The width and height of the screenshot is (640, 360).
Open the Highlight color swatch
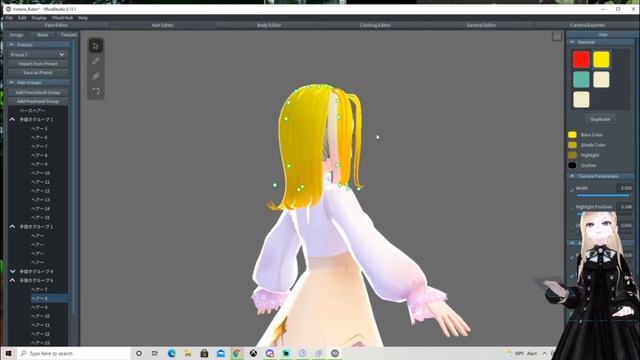coord(572,155)
